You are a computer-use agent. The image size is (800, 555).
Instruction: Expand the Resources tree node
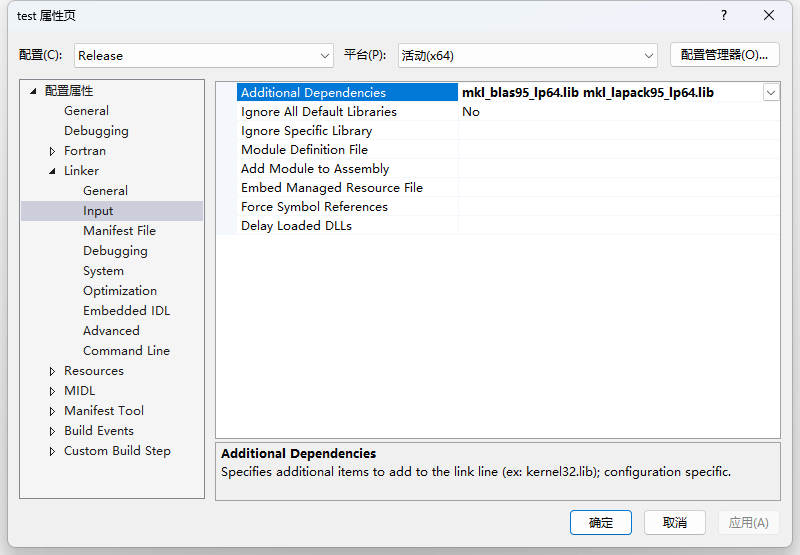pyautogui.click(x=52, y=371)
